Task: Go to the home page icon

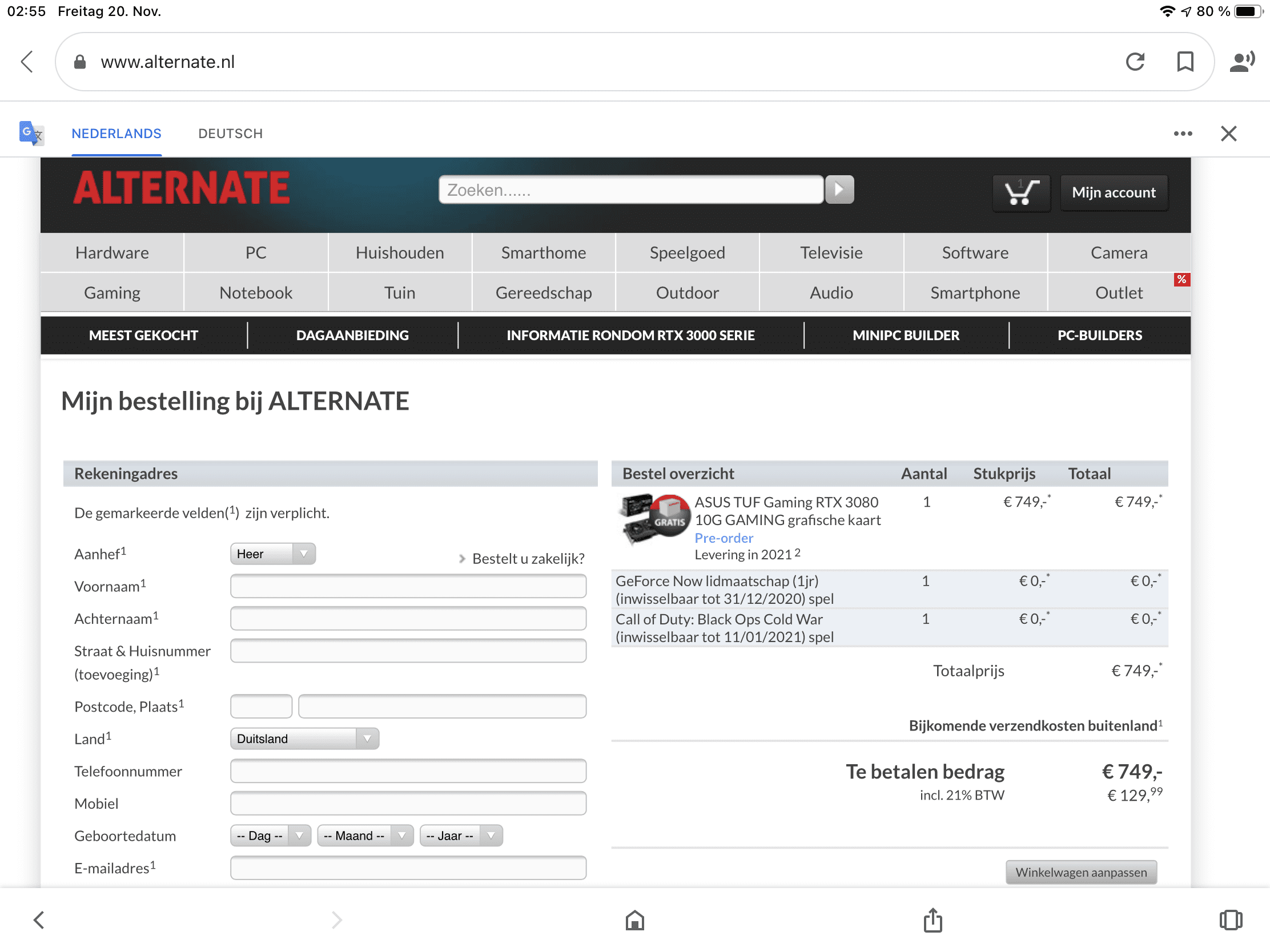Action: point(634,920)
